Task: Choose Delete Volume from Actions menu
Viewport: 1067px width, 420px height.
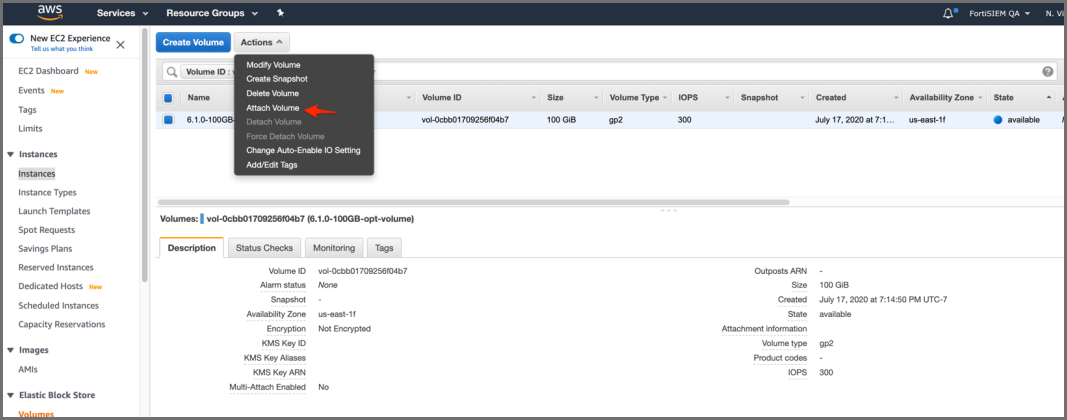Action: tap(272, 93)
